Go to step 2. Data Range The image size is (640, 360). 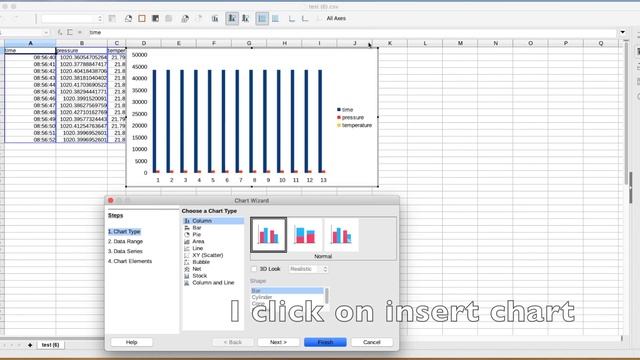pyautogui.click(x=125, y=241)
